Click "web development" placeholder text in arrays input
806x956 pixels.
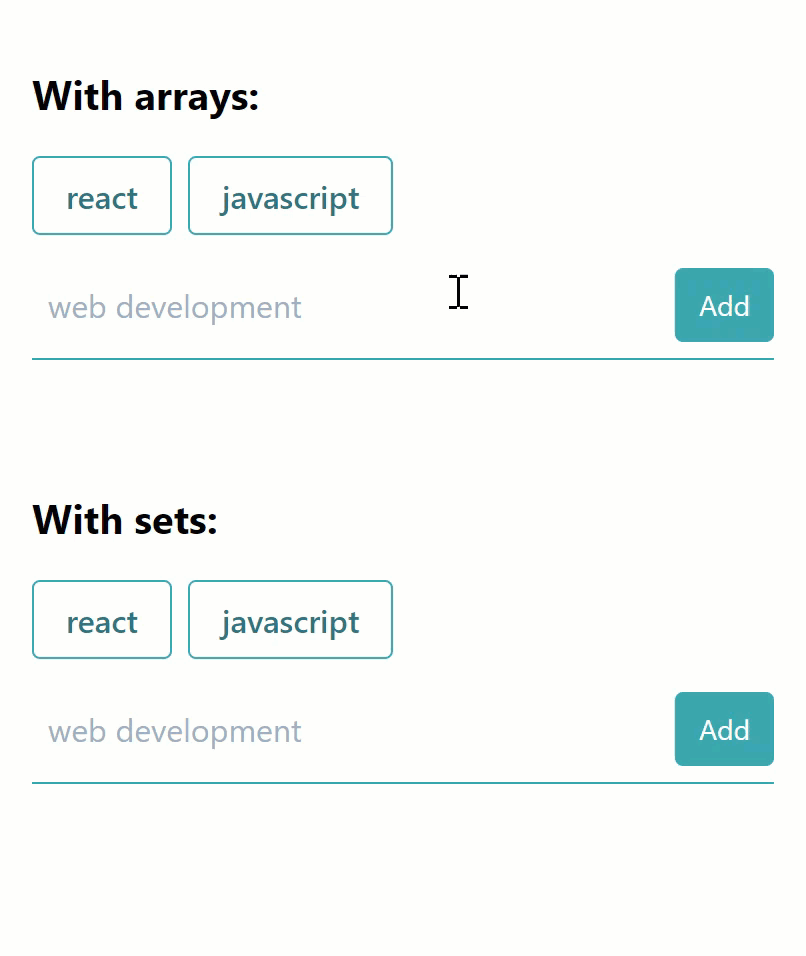point(175,307)
